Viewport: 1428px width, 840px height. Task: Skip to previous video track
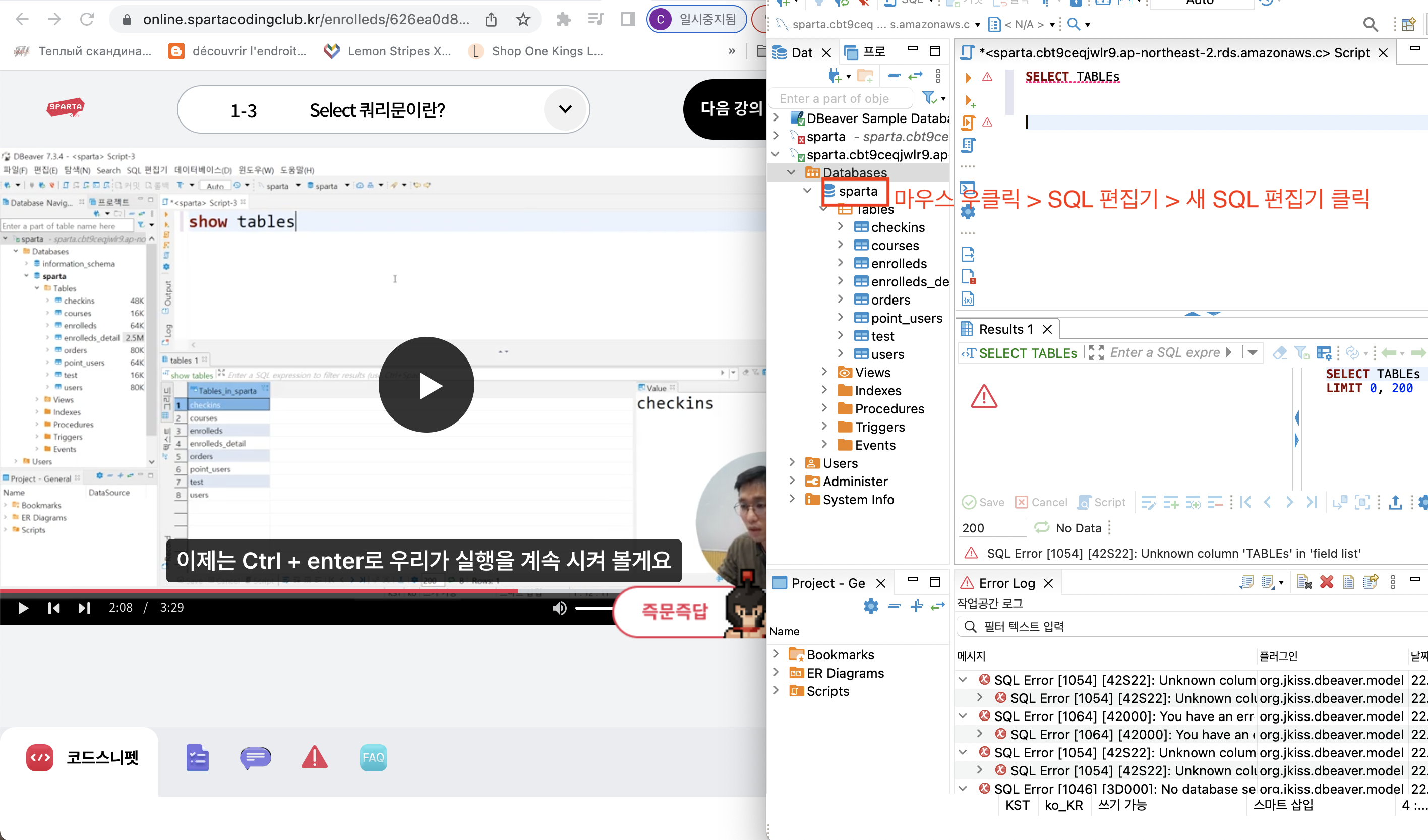pos(54,608)
